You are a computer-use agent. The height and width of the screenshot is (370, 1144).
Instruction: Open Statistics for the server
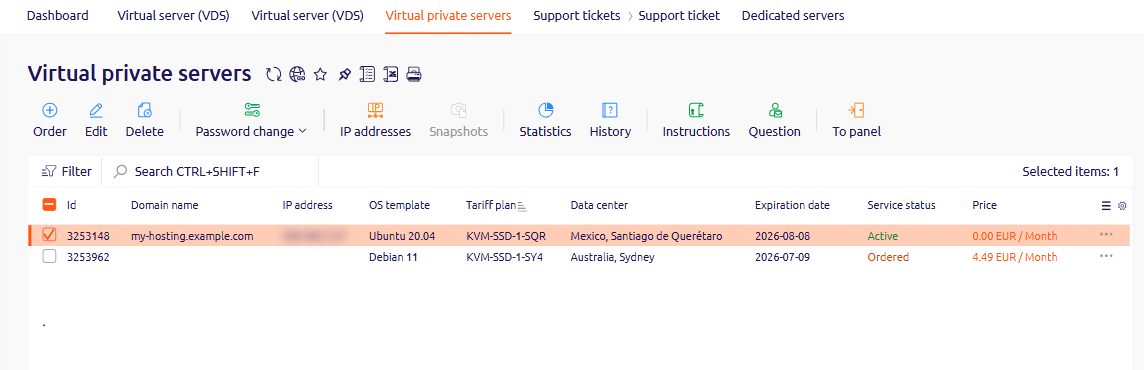click(x=545, y=120)
